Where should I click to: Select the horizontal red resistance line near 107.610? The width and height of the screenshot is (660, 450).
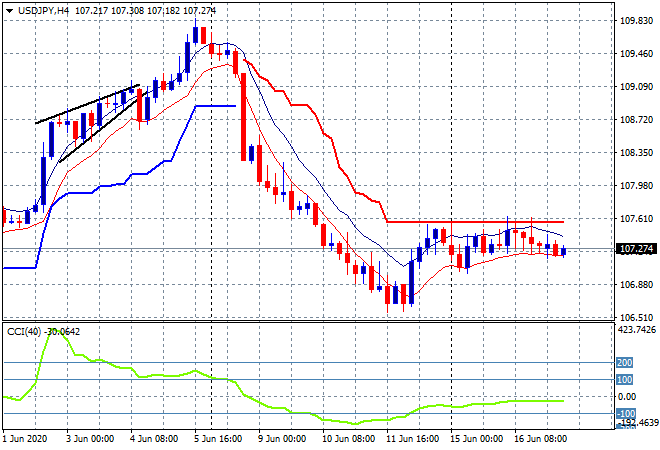pos(475,221)
